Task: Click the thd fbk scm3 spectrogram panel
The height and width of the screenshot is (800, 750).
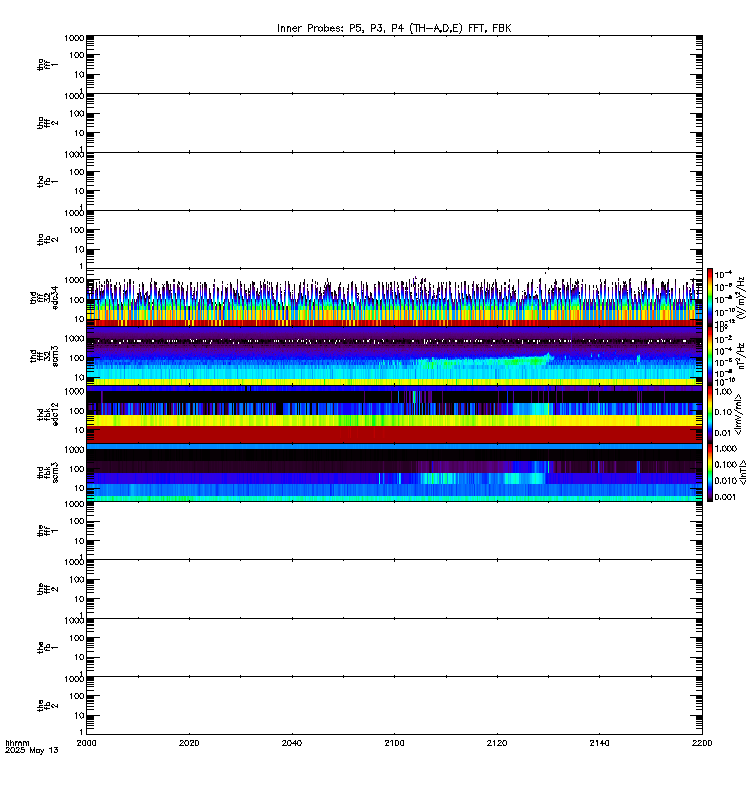Action: coord(394,472)
